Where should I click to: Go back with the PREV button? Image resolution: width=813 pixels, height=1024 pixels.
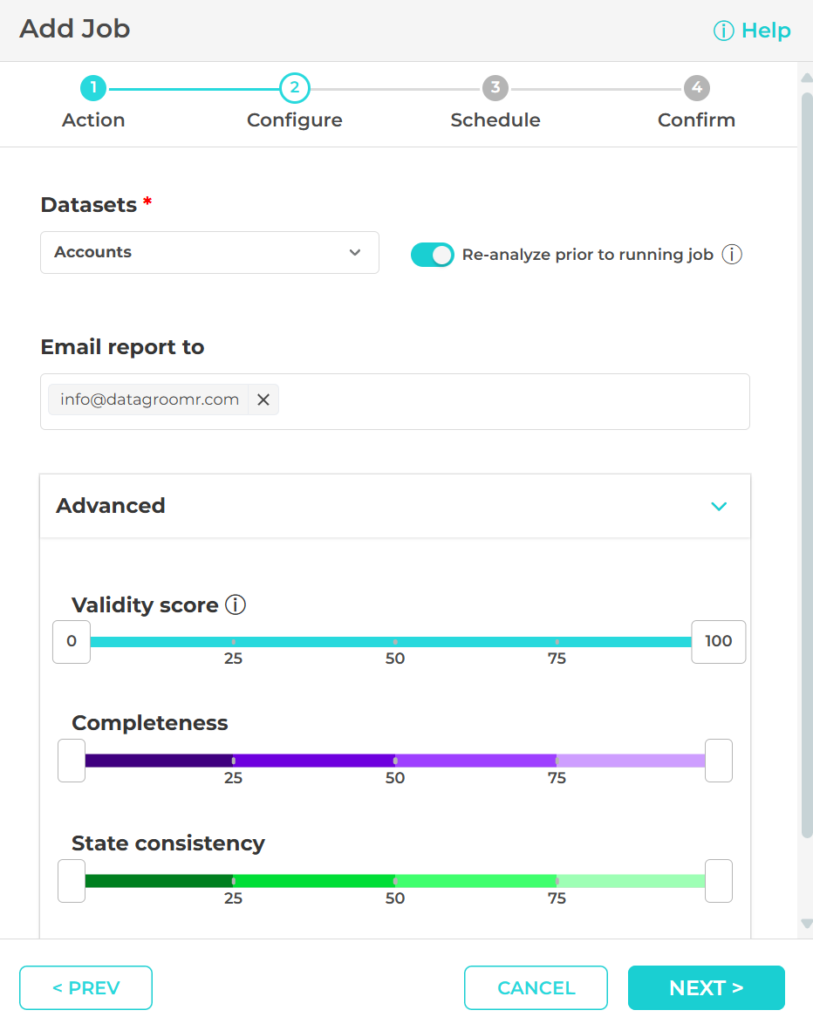[x=85, y=987]
